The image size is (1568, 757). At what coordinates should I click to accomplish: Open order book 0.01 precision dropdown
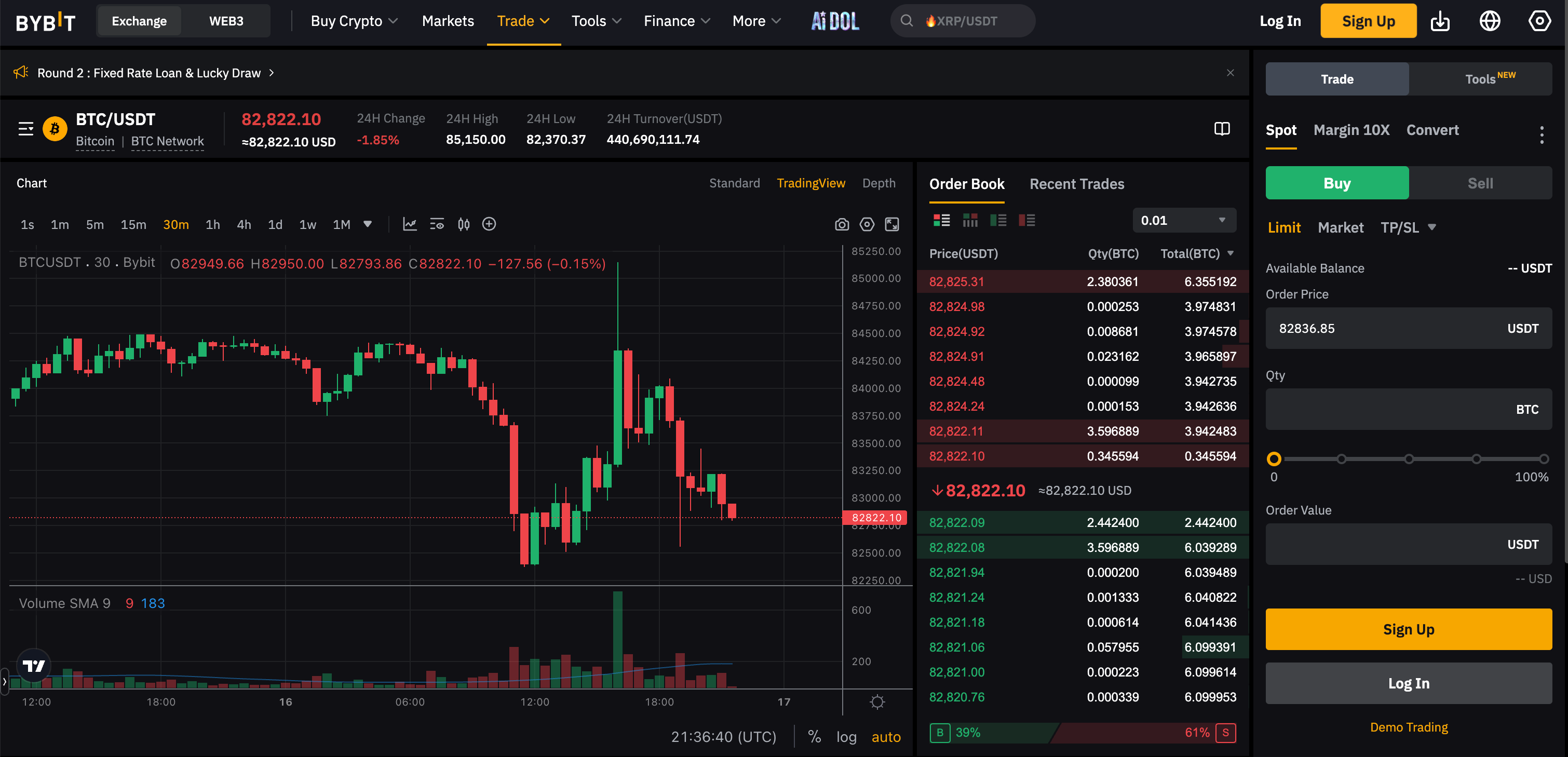coord(1183,220)
